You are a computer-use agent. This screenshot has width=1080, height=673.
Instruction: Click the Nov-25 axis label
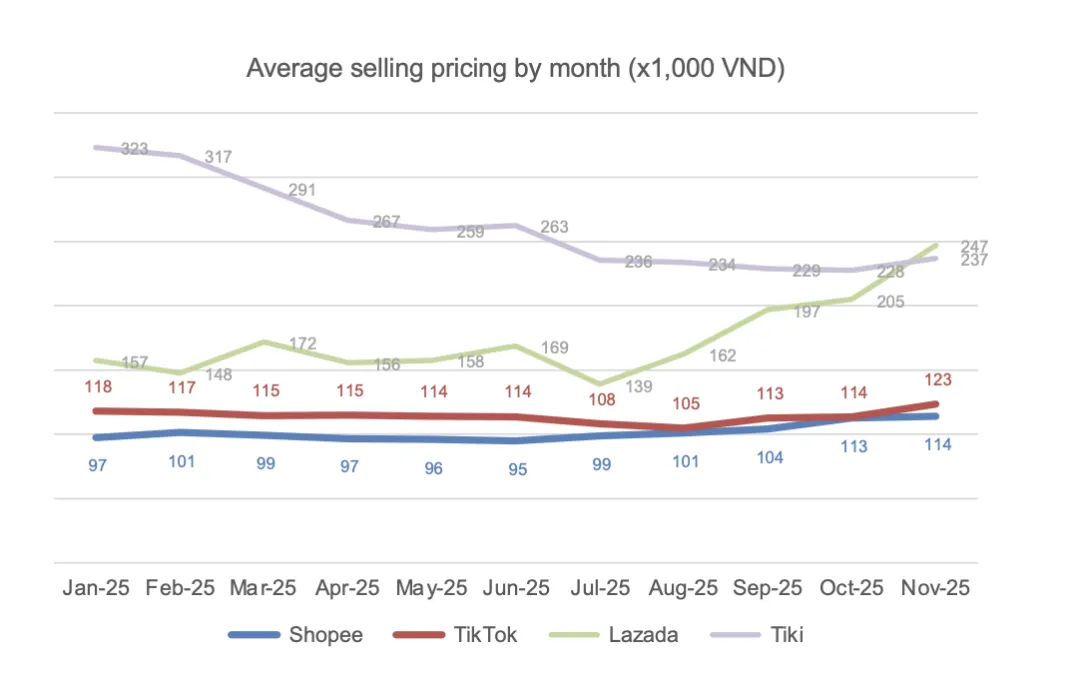pos(936,588)
